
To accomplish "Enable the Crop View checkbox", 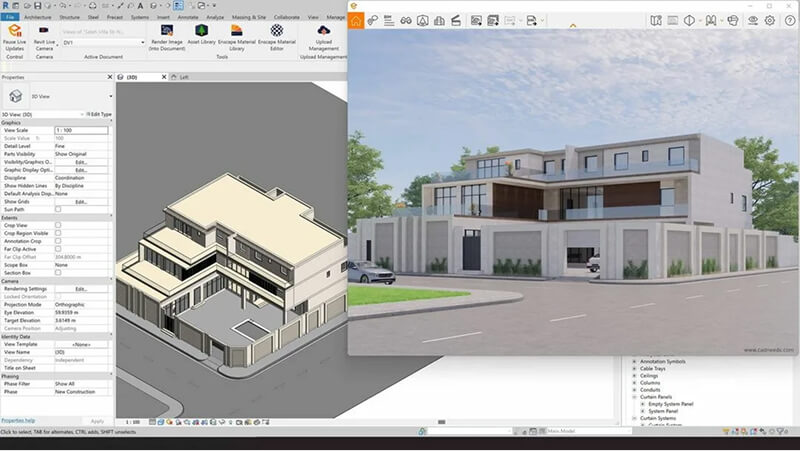I will (x=58, y=225).
